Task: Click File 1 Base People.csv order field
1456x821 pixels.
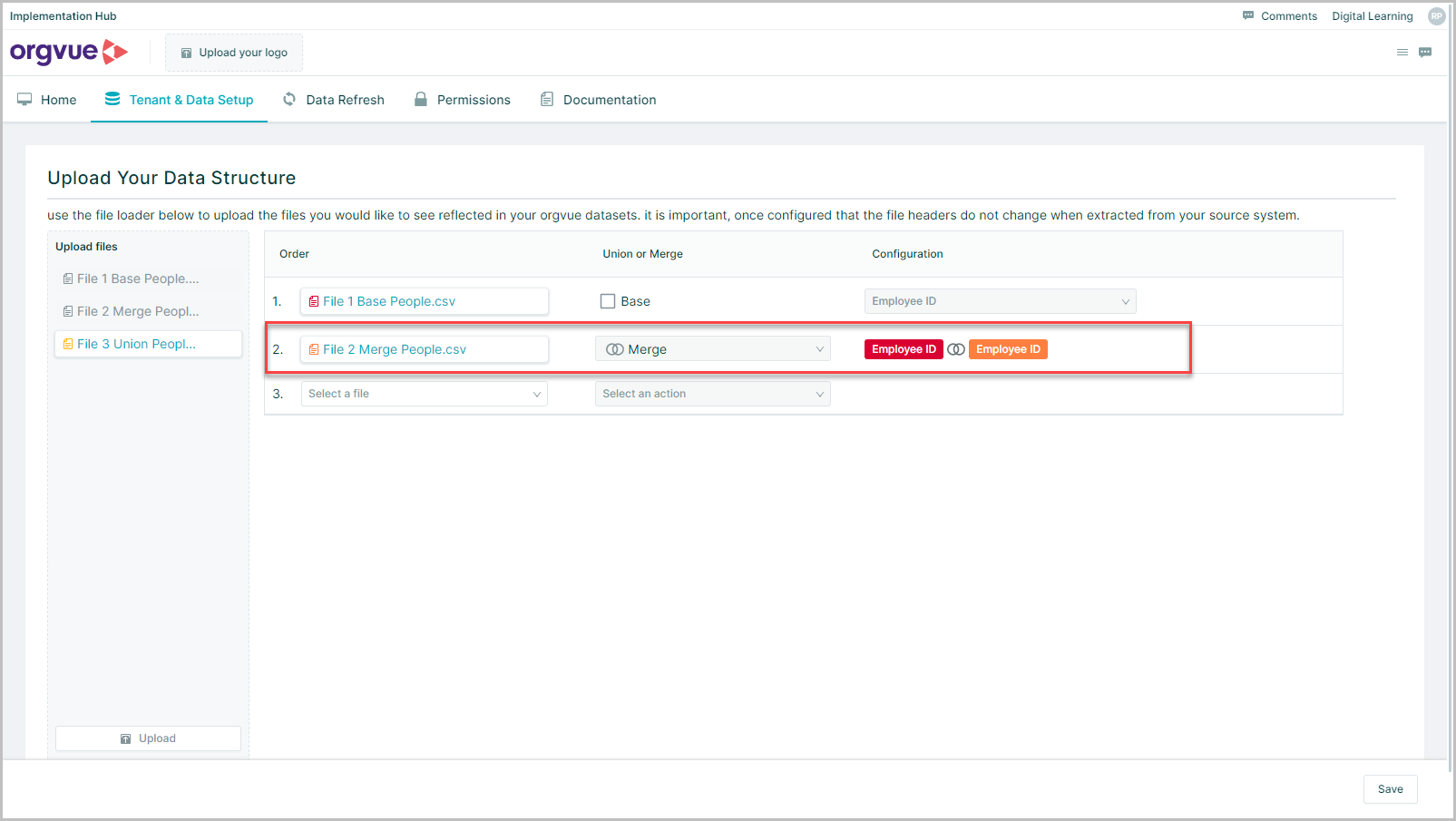Action: 425,301
